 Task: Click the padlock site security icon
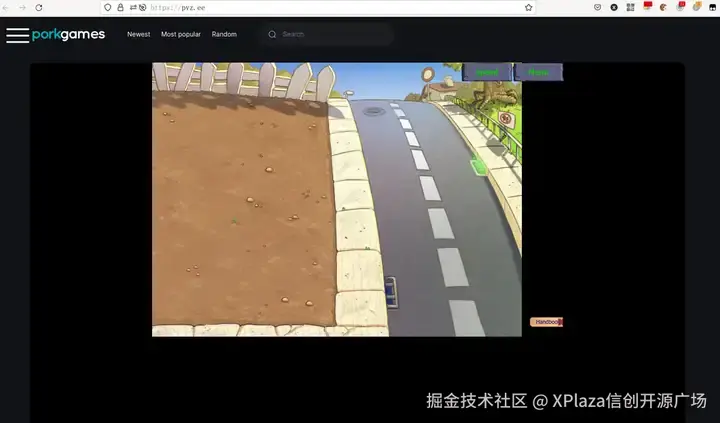tap(120, 7)
